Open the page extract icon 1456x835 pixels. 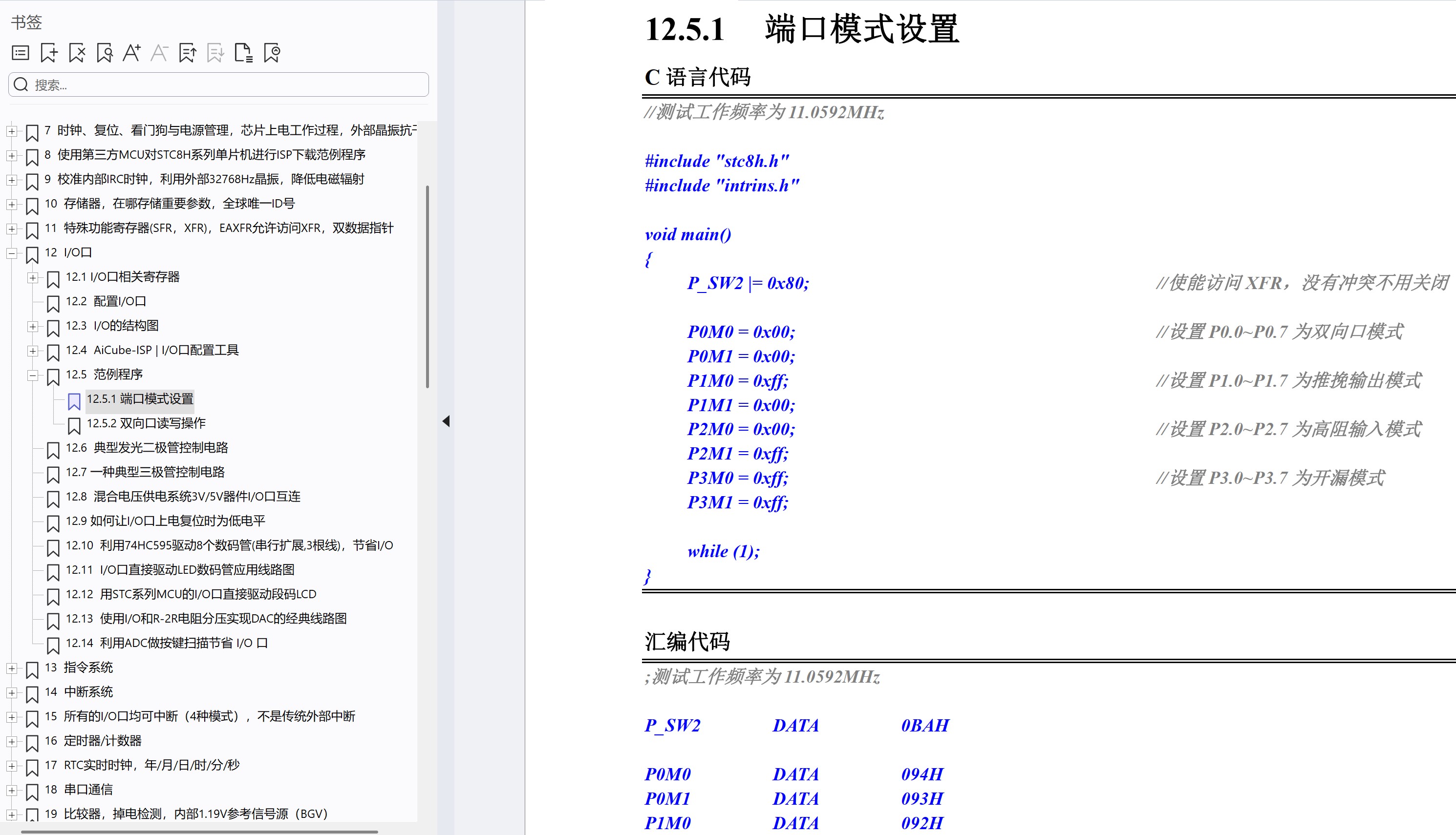coord(244,53)
